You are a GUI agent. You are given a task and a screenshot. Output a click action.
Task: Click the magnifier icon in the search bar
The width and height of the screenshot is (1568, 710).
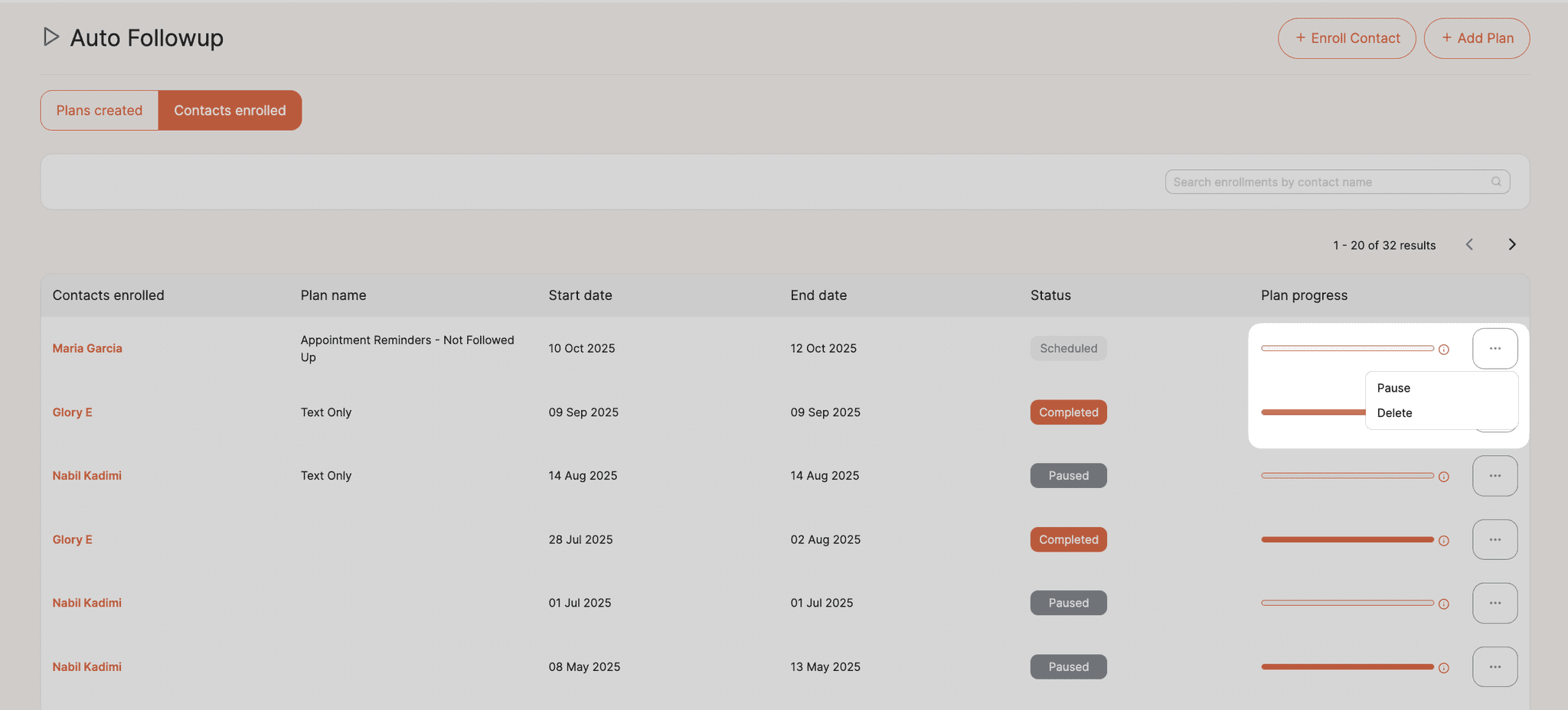click(x=1496, y=181)
